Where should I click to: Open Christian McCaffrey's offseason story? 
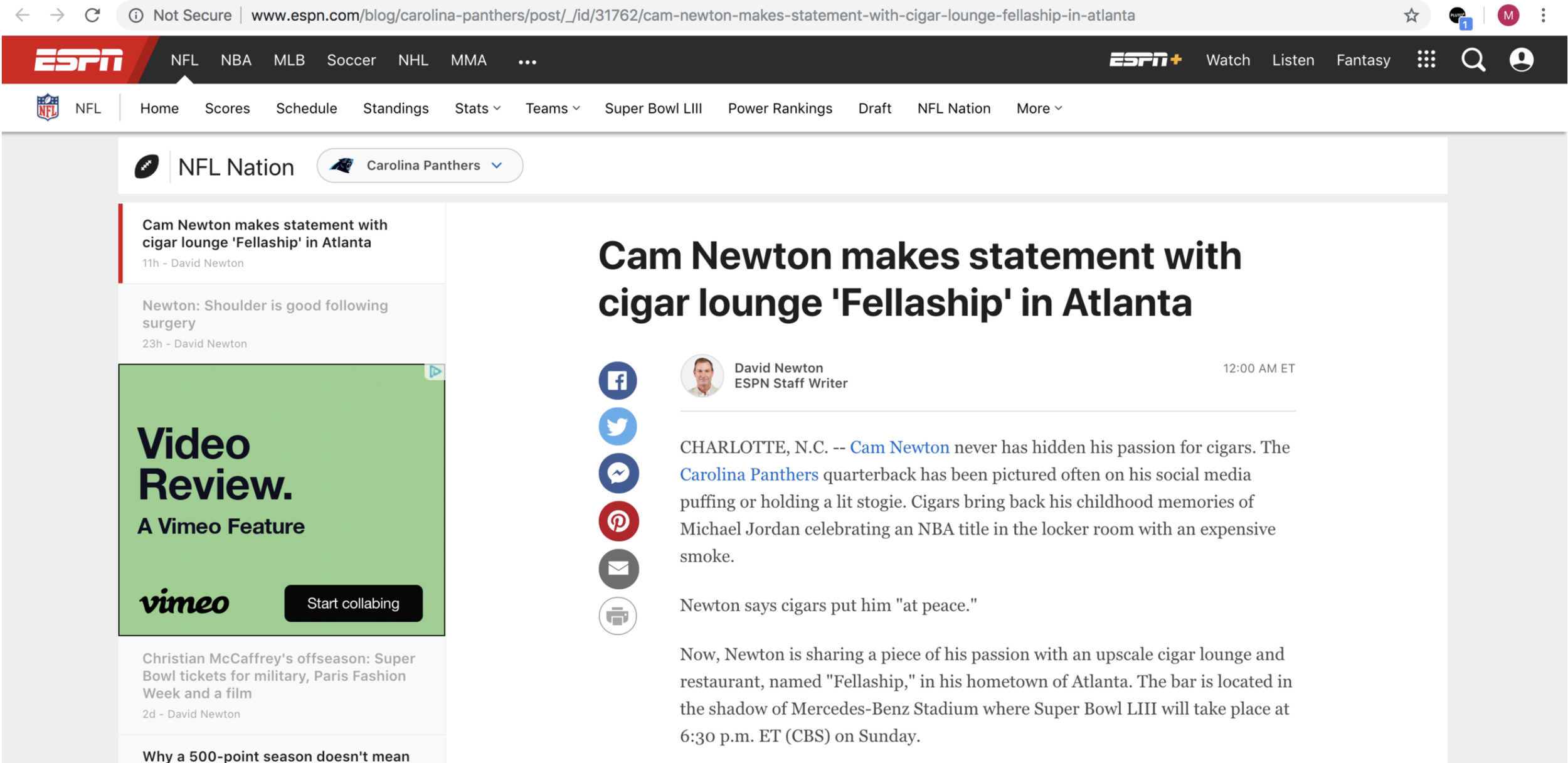(x=282, y=685)
